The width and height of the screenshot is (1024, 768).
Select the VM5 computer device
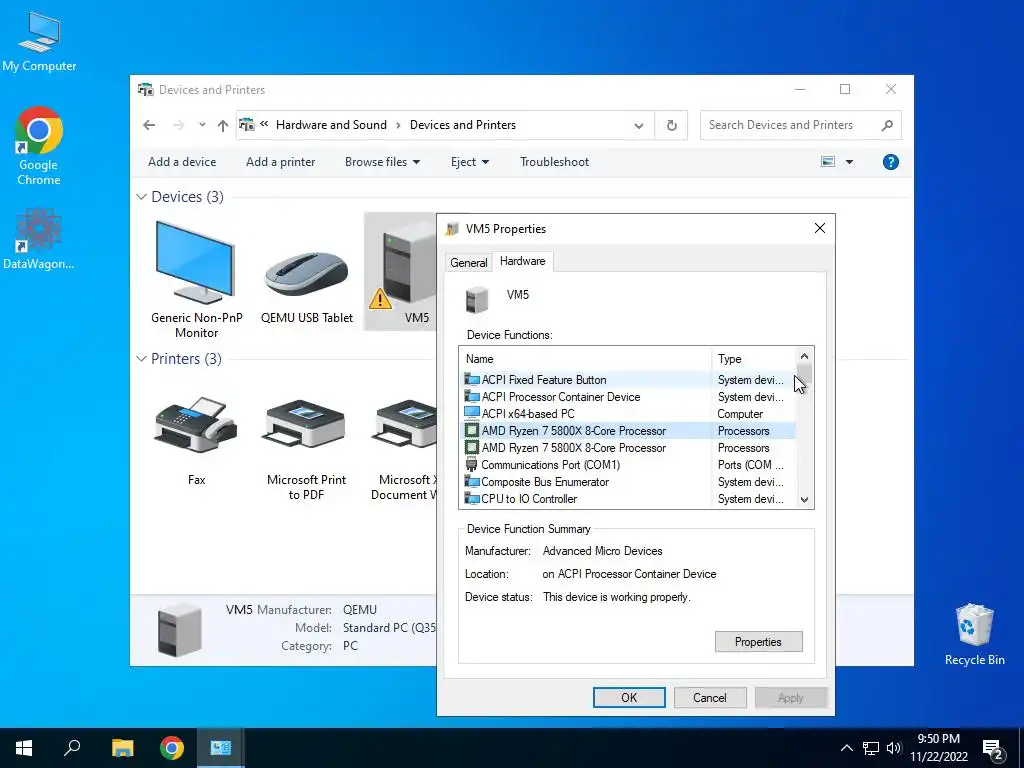click(400, 271)
